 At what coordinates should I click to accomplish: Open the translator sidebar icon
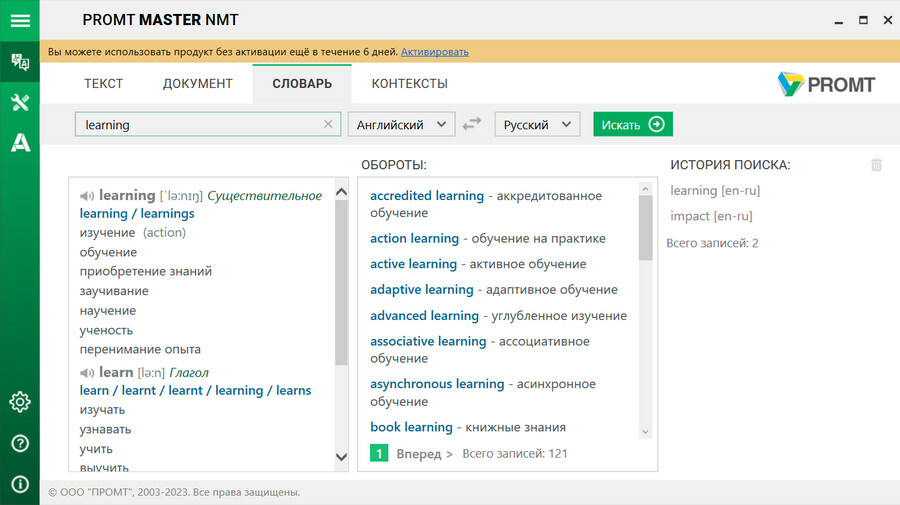coord(20,61)
